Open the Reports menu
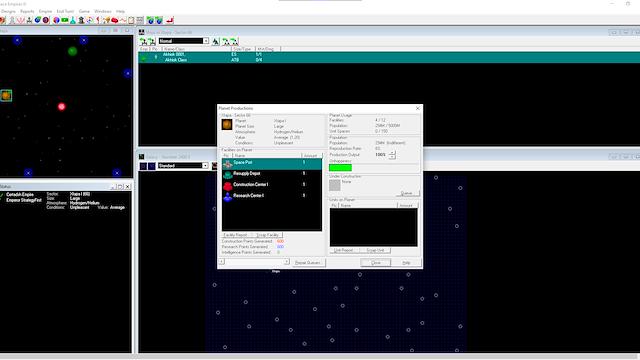The image size is (640, 360). (27, 11)
